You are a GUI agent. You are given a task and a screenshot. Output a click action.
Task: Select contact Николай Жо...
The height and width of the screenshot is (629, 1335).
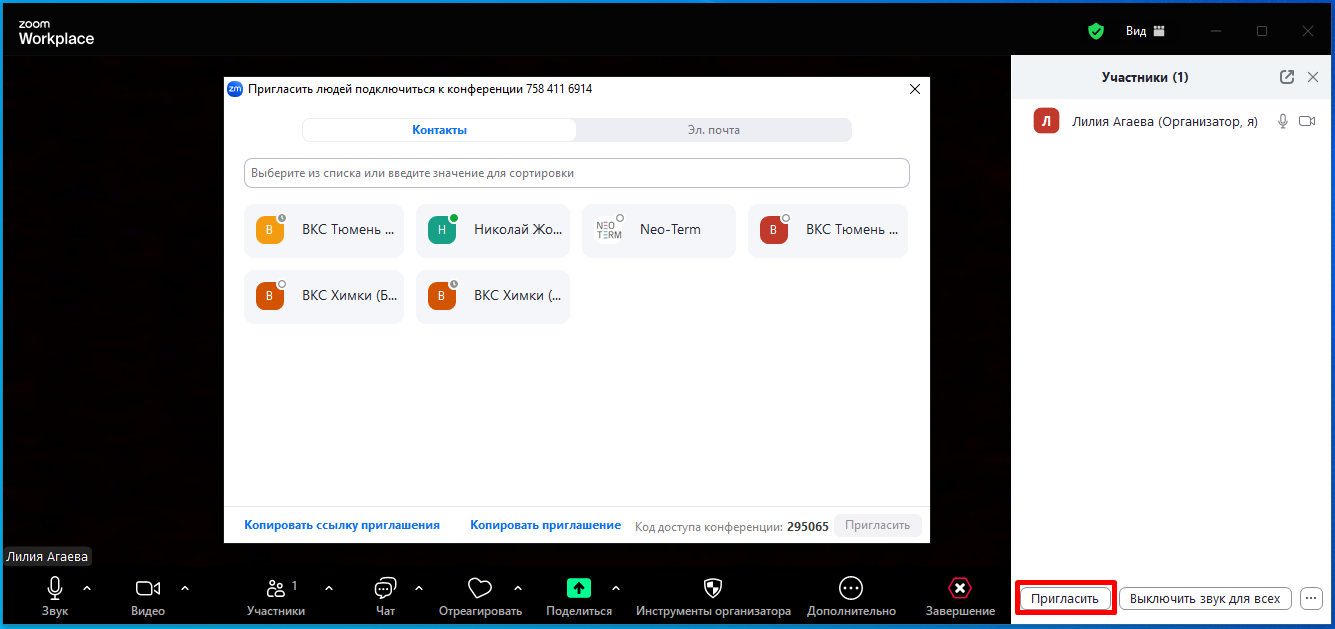click(493, 230)
